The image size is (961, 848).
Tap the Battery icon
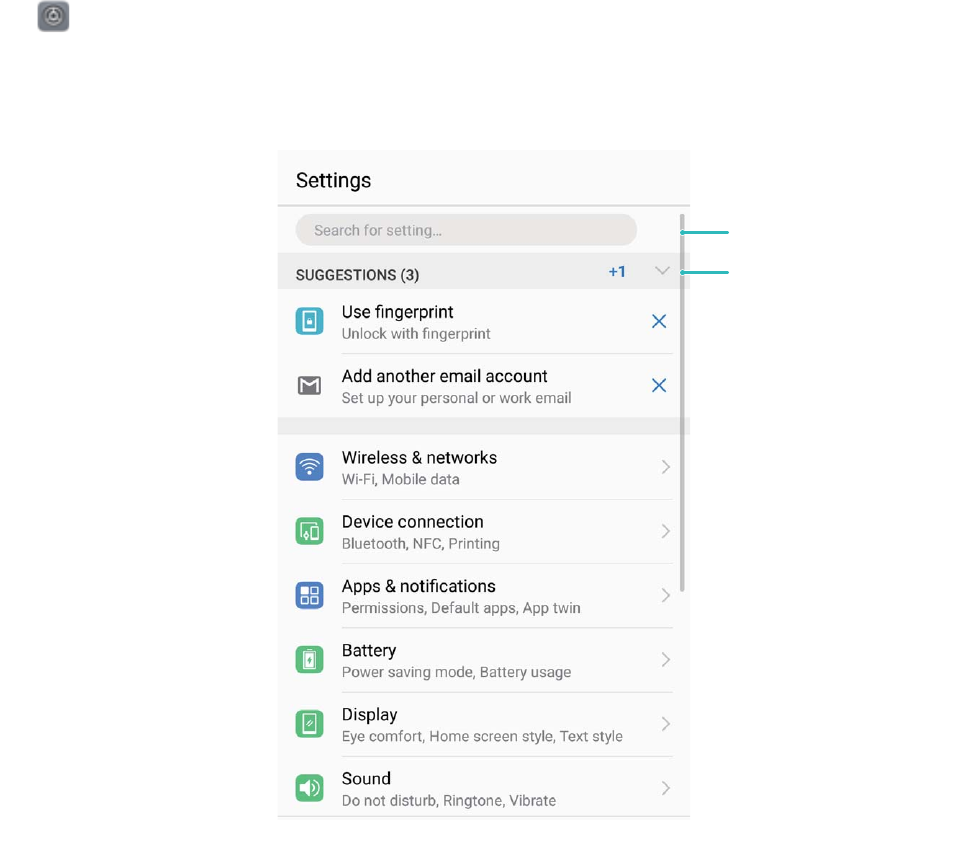coord(310,660)
